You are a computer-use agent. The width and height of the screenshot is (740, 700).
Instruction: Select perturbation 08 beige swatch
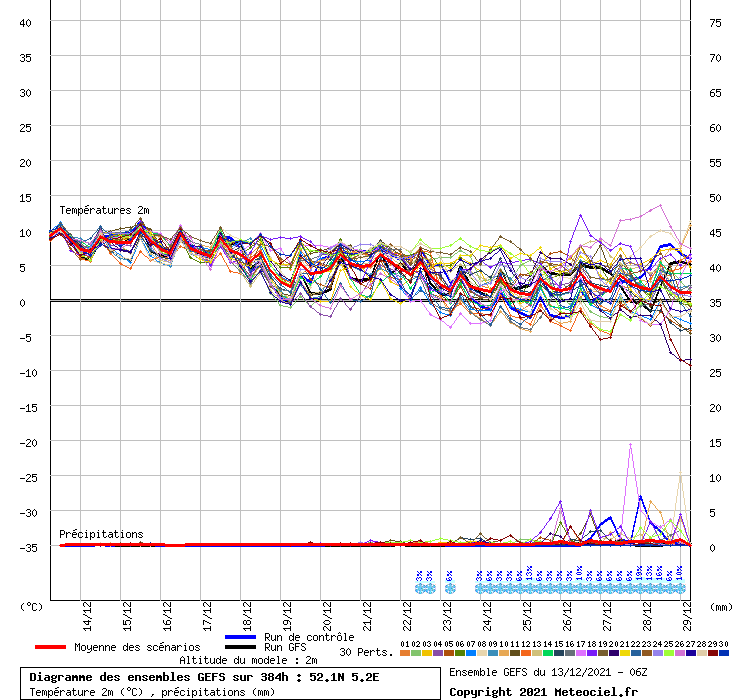click(x=482, y=653)
